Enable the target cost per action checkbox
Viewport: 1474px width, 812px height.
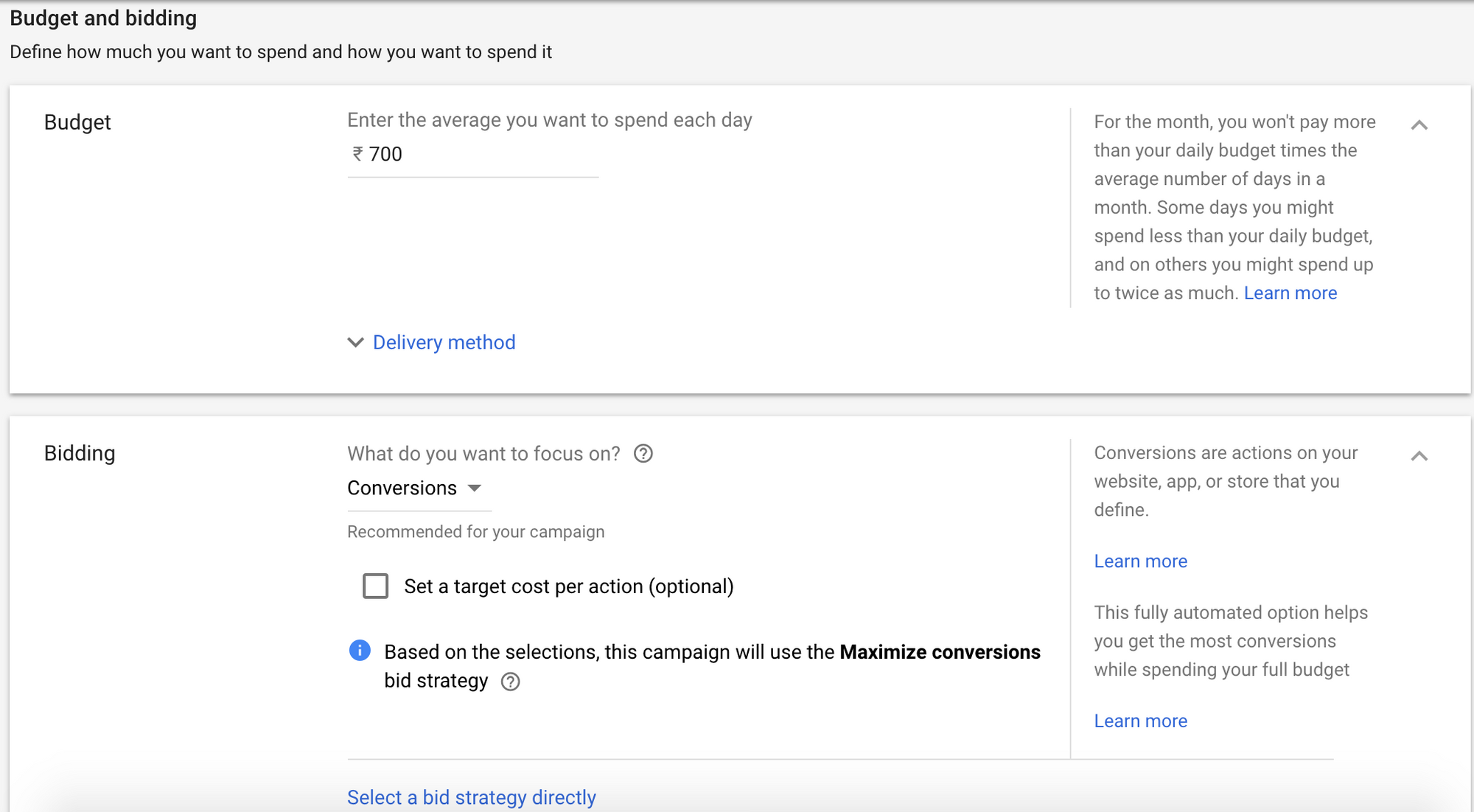click(376, 587)
